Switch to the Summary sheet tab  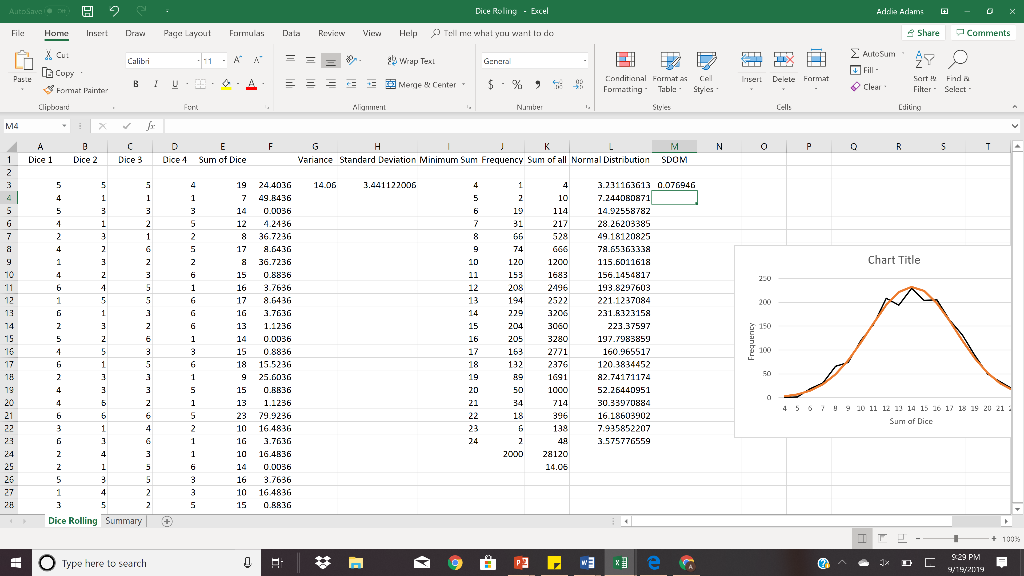[x=123, y=521]
